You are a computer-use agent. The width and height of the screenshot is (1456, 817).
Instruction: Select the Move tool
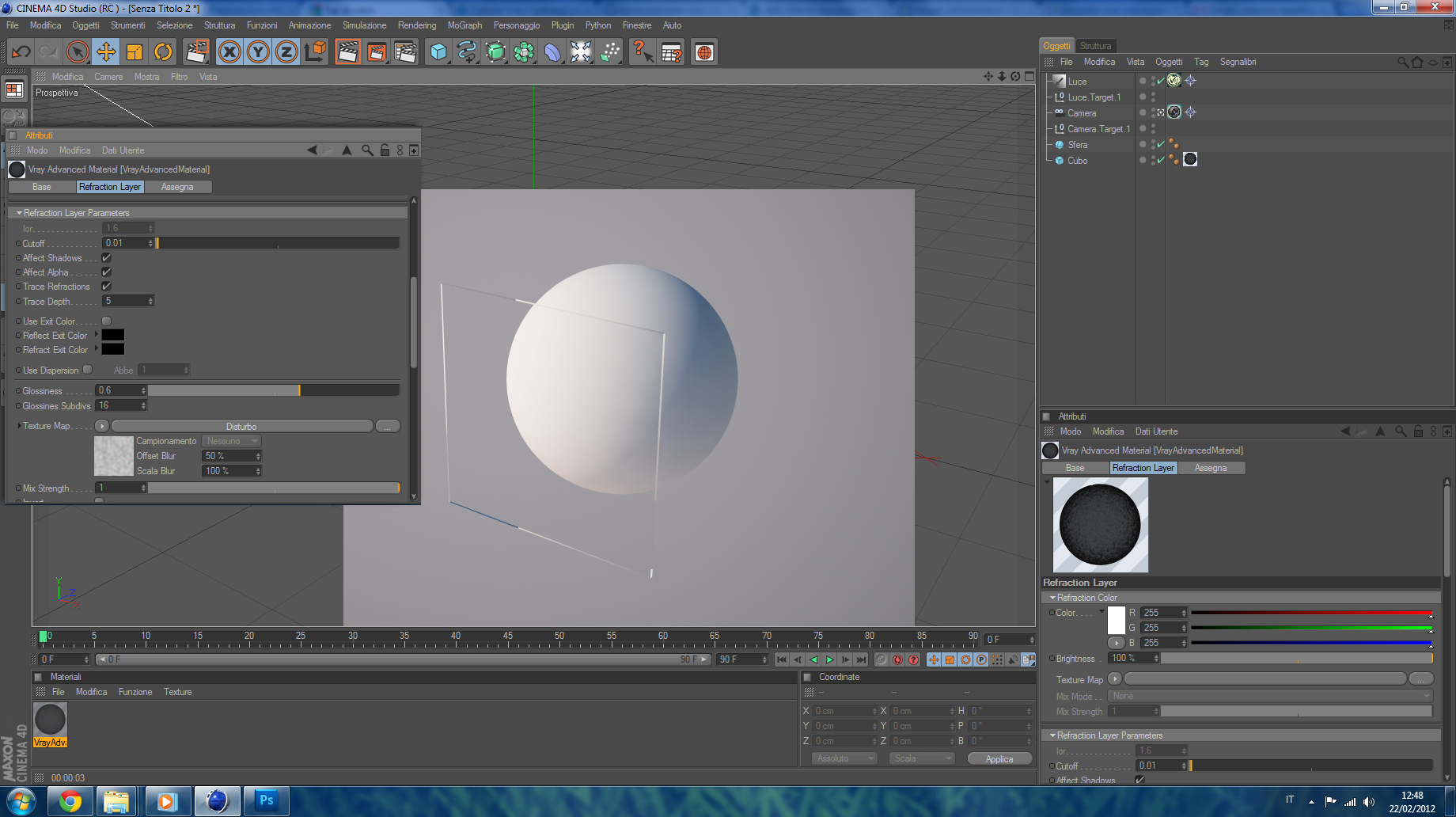[105, 52]
